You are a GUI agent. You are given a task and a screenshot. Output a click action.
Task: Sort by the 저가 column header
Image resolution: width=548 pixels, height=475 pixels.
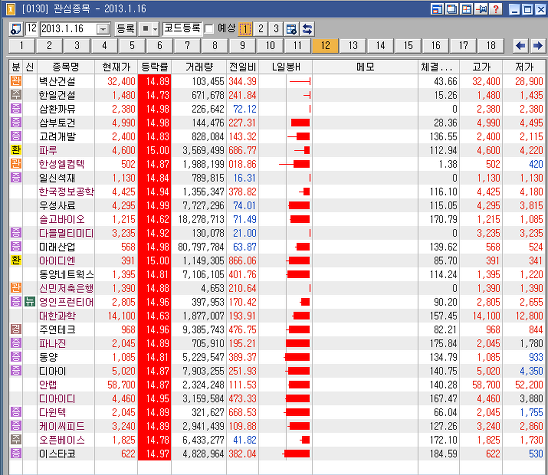524,67
